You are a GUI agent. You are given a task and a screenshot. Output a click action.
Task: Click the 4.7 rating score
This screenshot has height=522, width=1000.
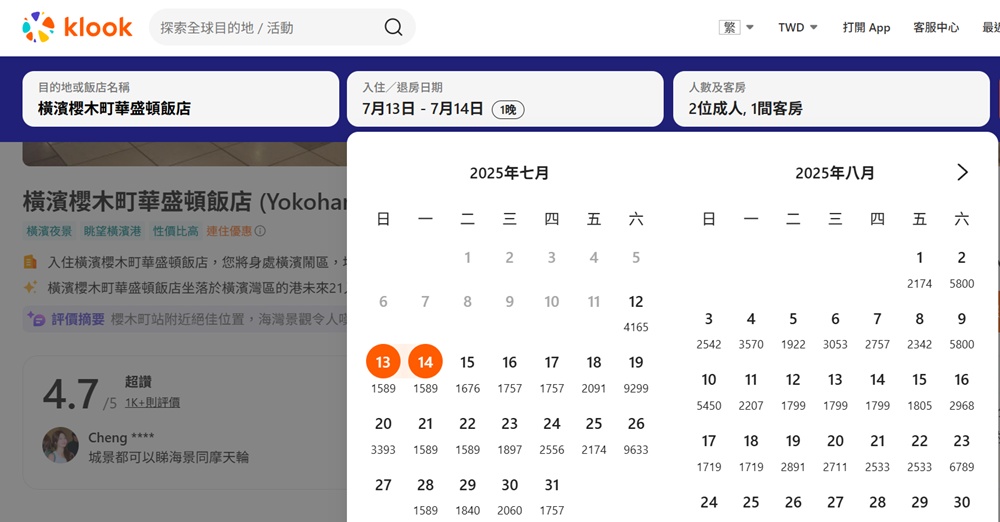[70, 394]
